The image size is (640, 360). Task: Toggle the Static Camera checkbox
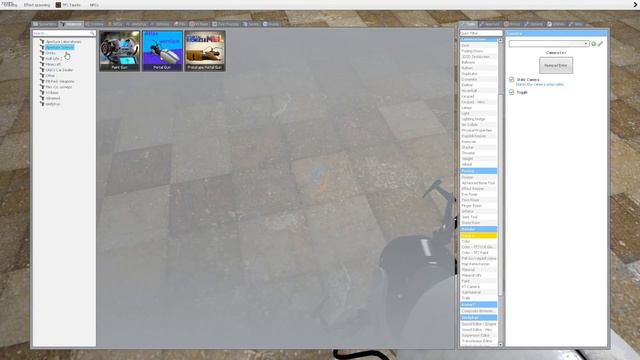511,80
